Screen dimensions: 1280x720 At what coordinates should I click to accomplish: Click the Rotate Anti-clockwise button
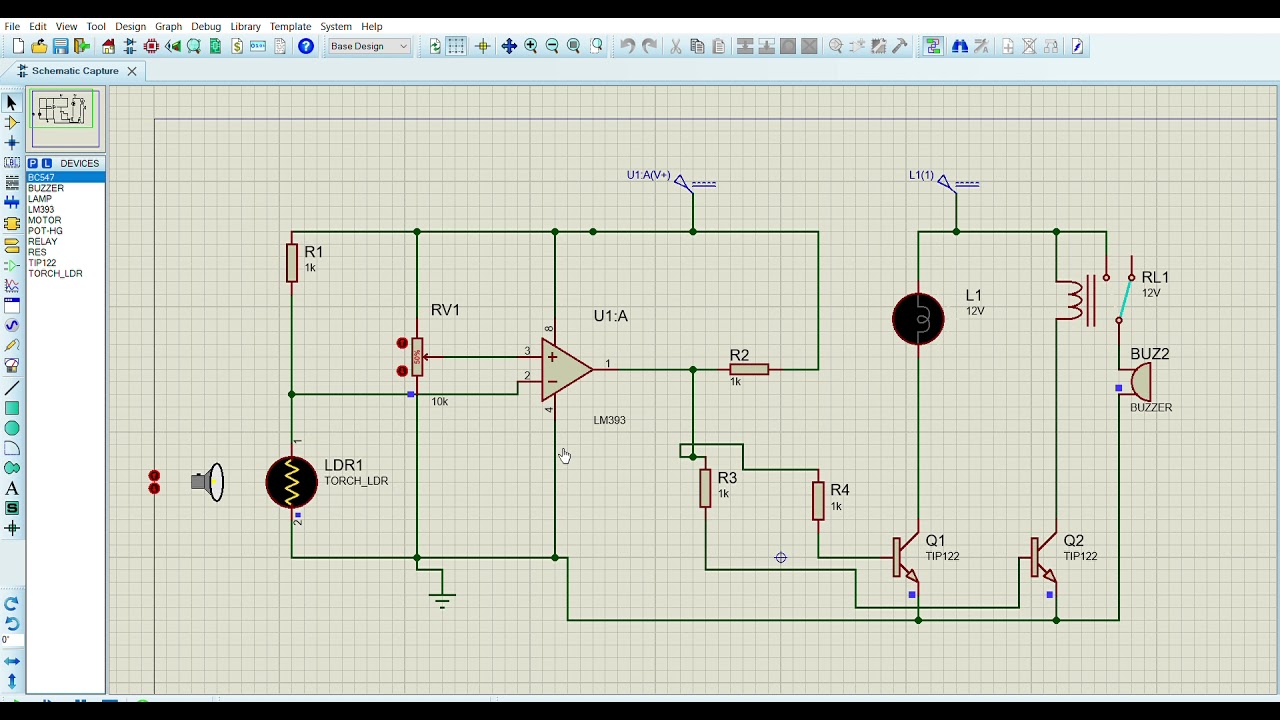12,623
